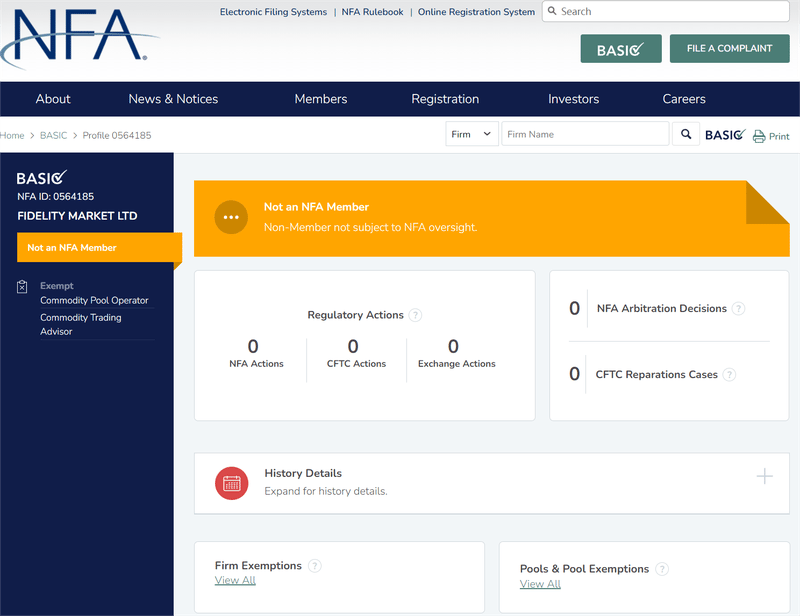Click the CFTC Actions count
Screen dimensions: 800x616
[353, 347]
